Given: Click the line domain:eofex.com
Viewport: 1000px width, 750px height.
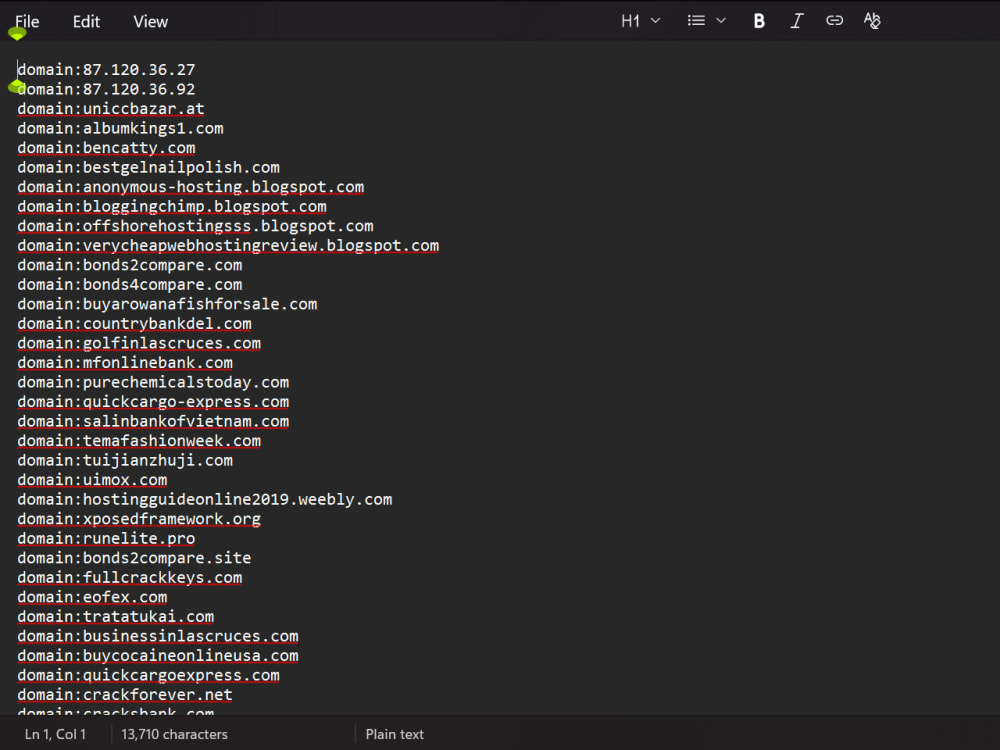Looking at the screenshot, I should coord(92,598).
